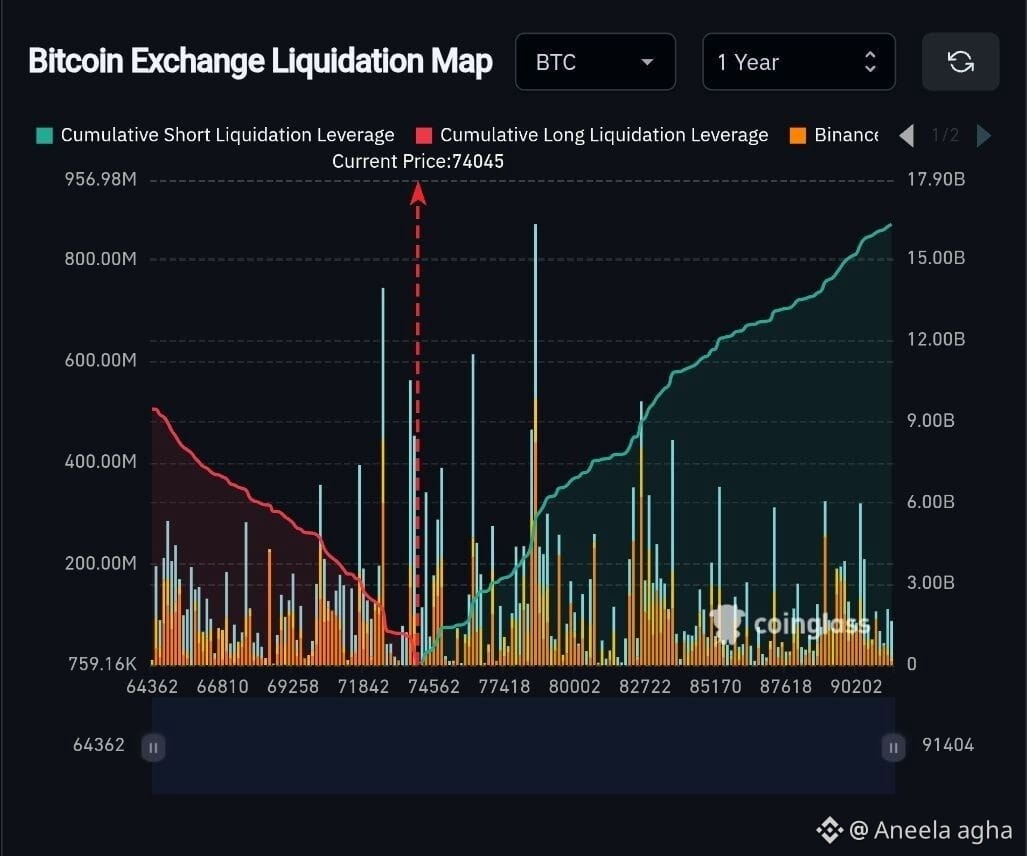Click the refresh chart icon button
This screenshot has width=1027, height=856.
pyautogui.click(x=960, y=62)
